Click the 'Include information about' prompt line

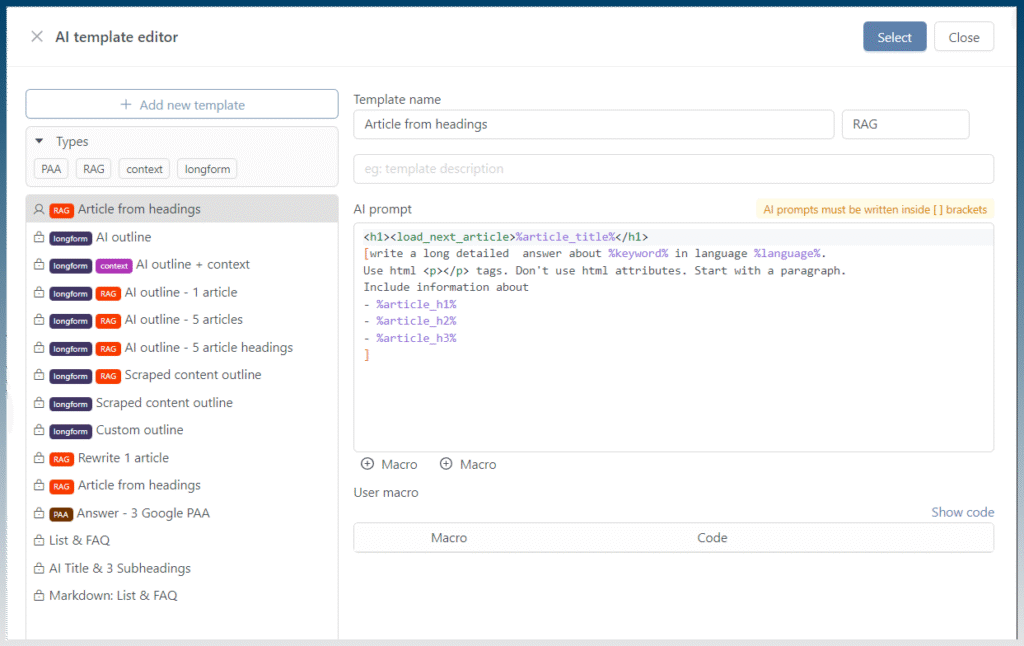coord(446,287)
